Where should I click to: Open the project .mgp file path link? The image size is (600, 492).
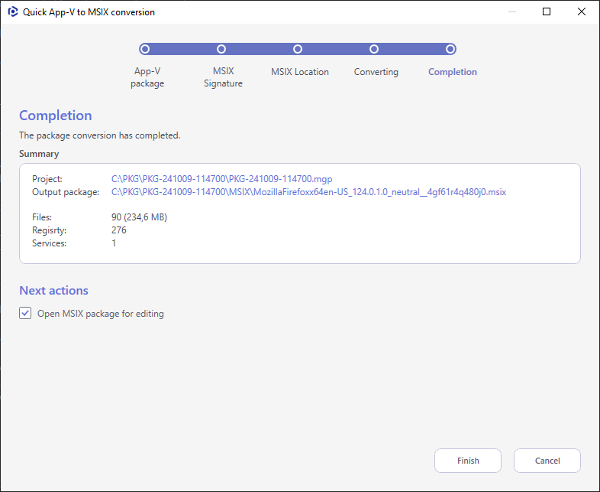click(x=222, y=179)
